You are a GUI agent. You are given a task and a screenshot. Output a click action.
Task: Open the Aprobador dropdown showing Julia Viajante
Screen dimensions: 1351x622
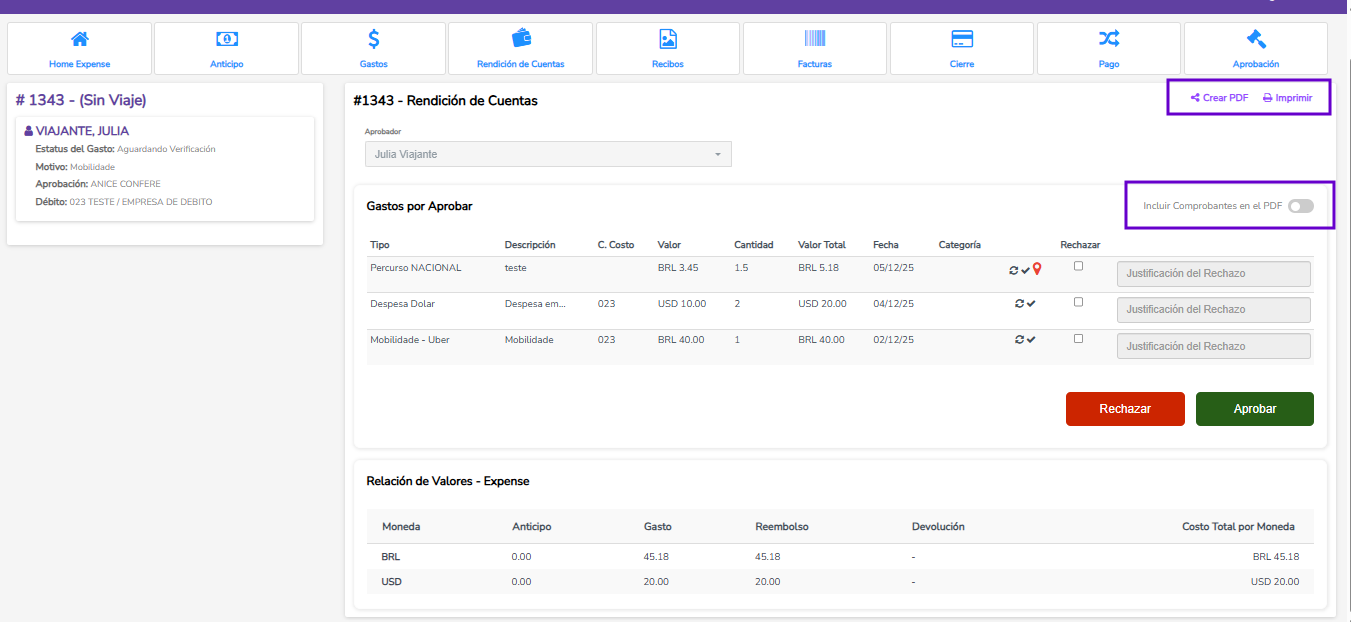coord(548,154)
